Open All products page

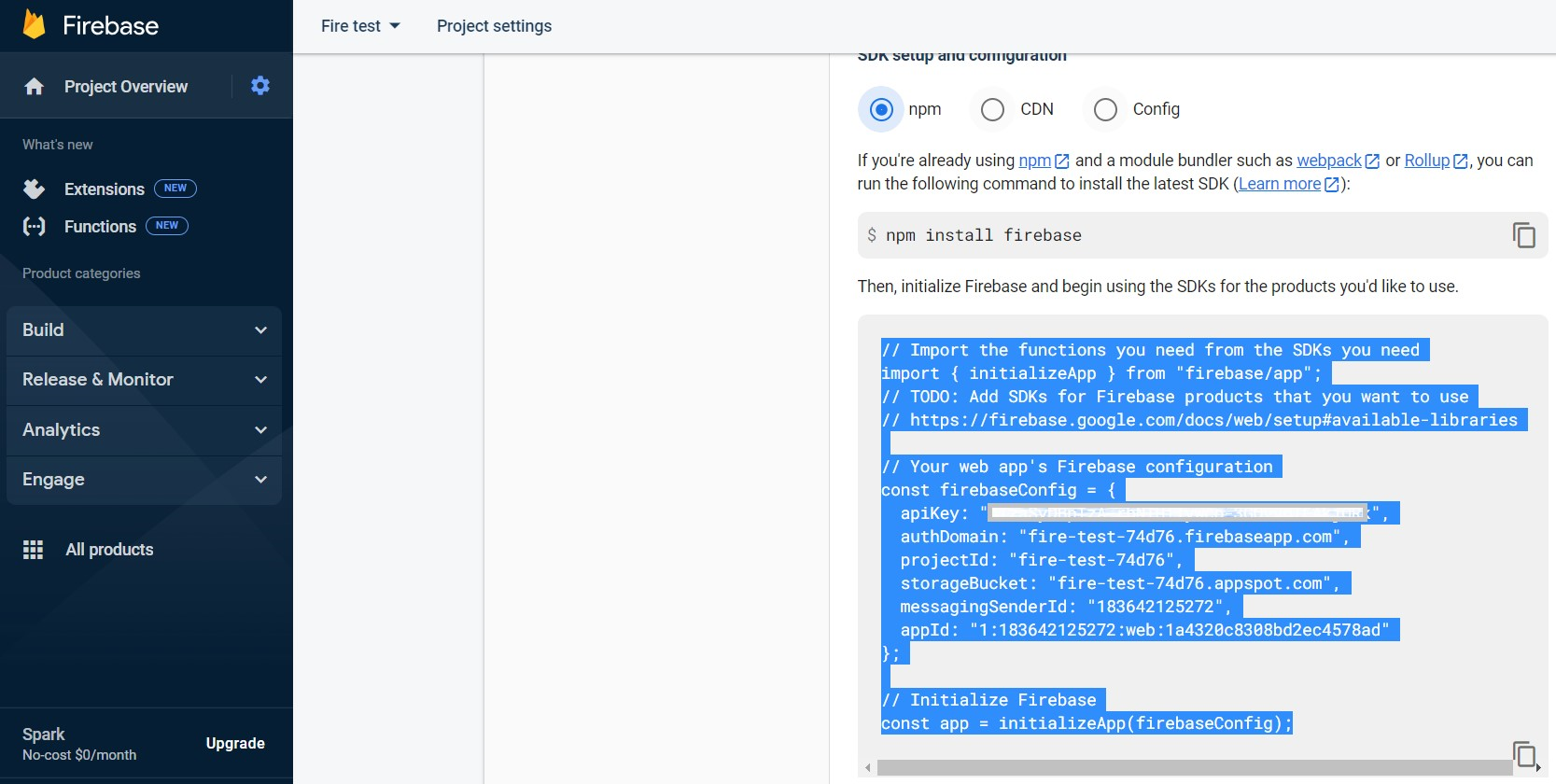[x=109, y=550]
